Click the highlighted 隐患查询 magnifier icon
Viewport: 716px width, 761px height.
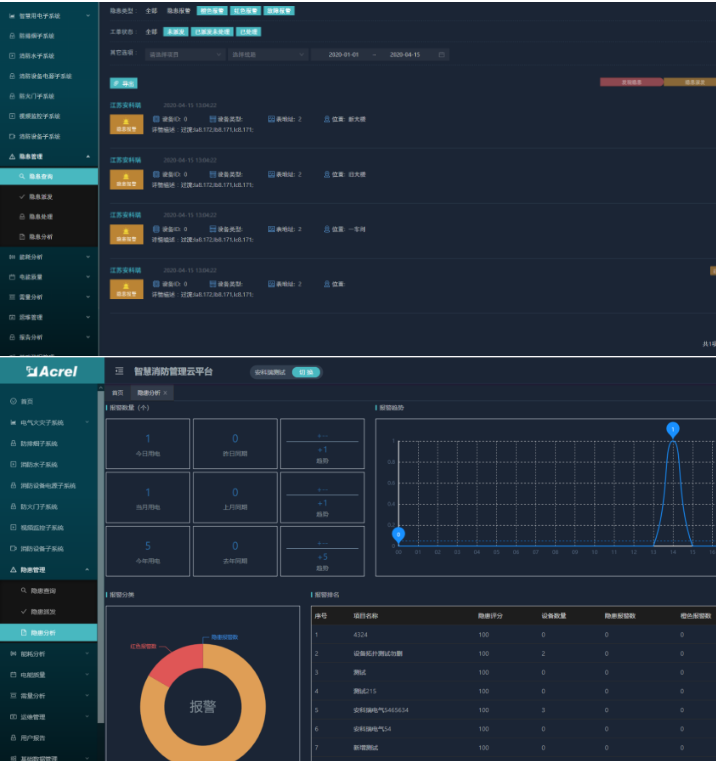pyautogui.click(x=22, y=177)
